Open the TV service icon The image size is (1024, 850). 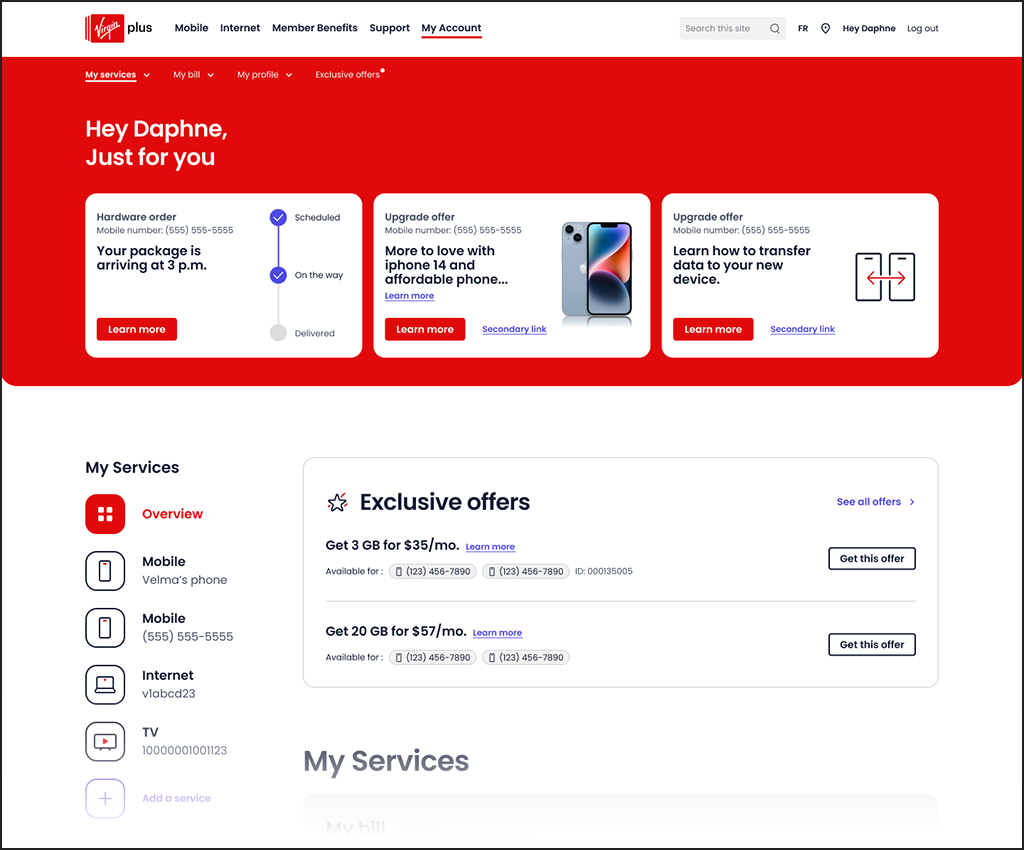tap(105, 742)
